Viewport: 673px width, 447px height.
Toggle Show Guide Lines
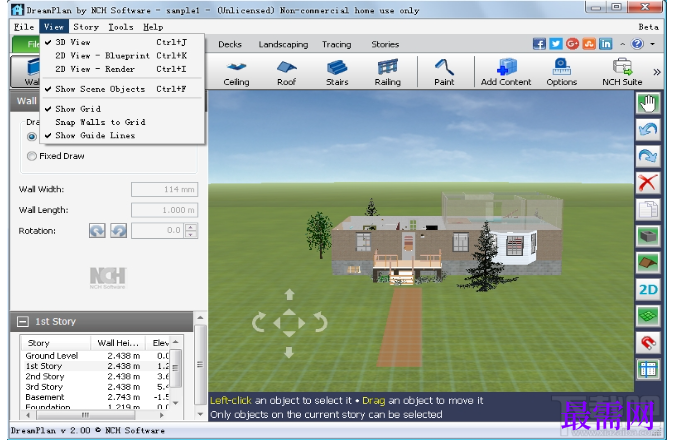(x=122, y=135)
